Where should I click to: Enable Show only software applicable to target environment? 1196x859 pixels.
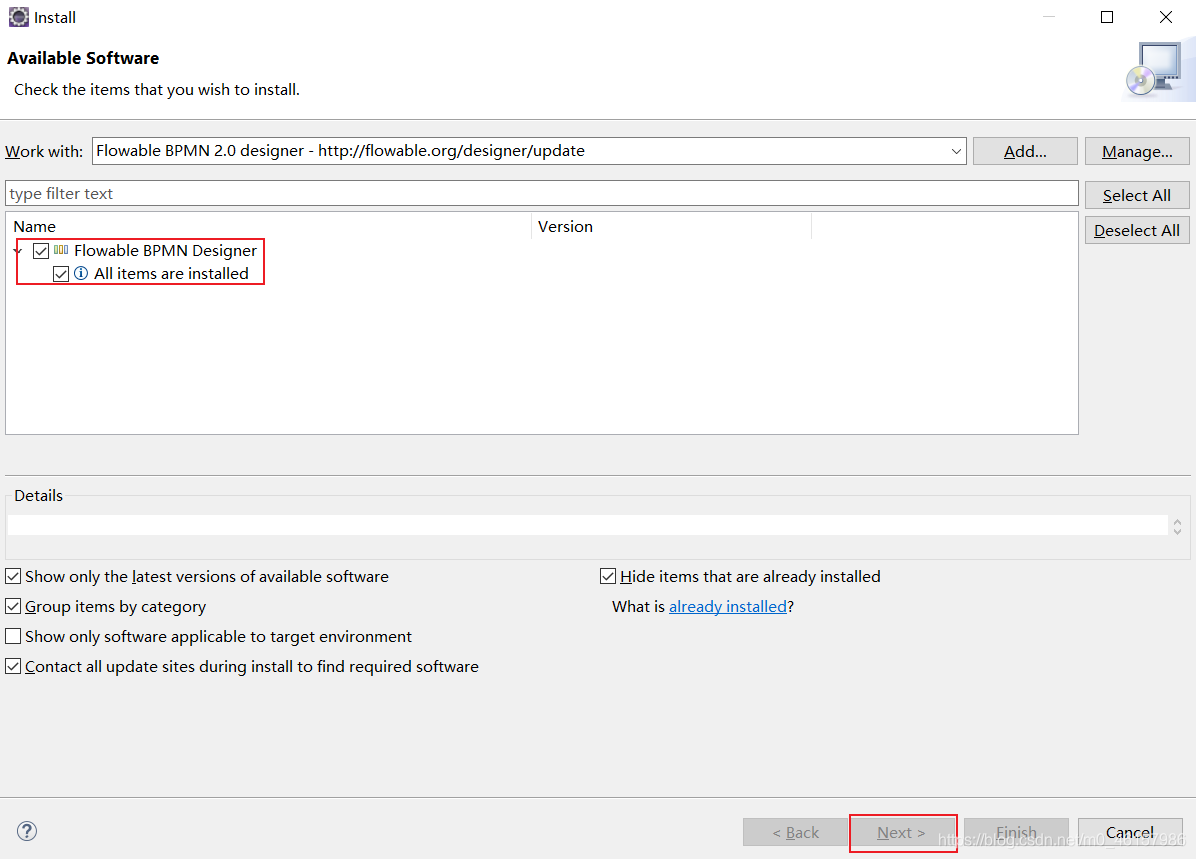[13, 636]
